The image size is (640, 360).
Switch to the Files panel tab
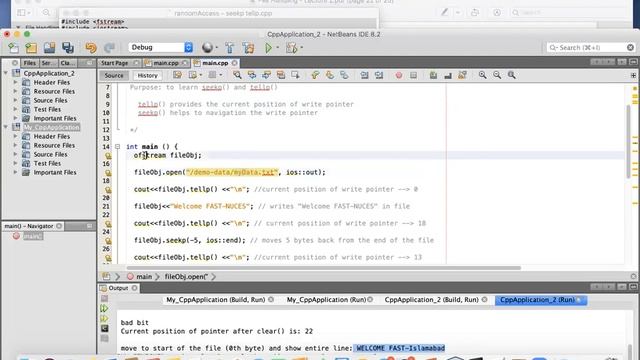[x=30, y=63]
